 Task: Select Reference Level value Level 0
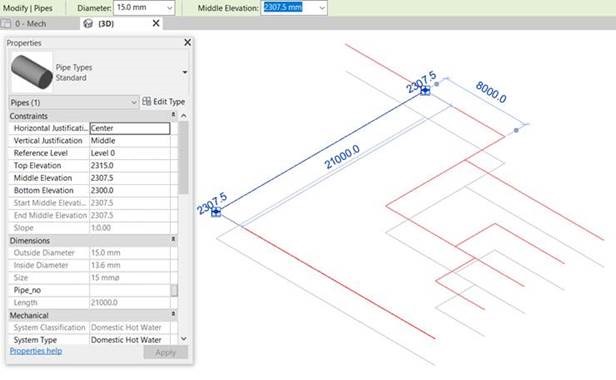click(x=130, y=153)
